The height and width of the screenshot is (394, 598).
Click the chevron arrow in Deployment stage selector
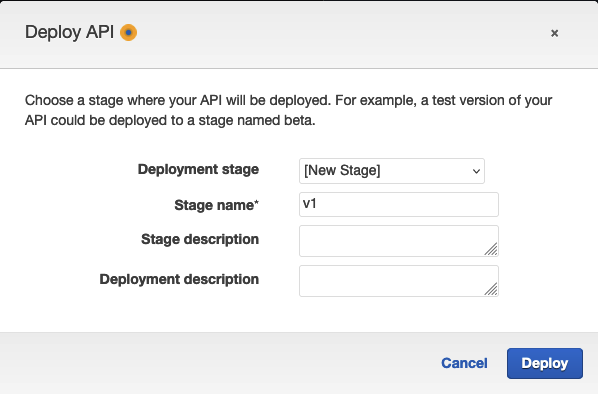(476, 171)
